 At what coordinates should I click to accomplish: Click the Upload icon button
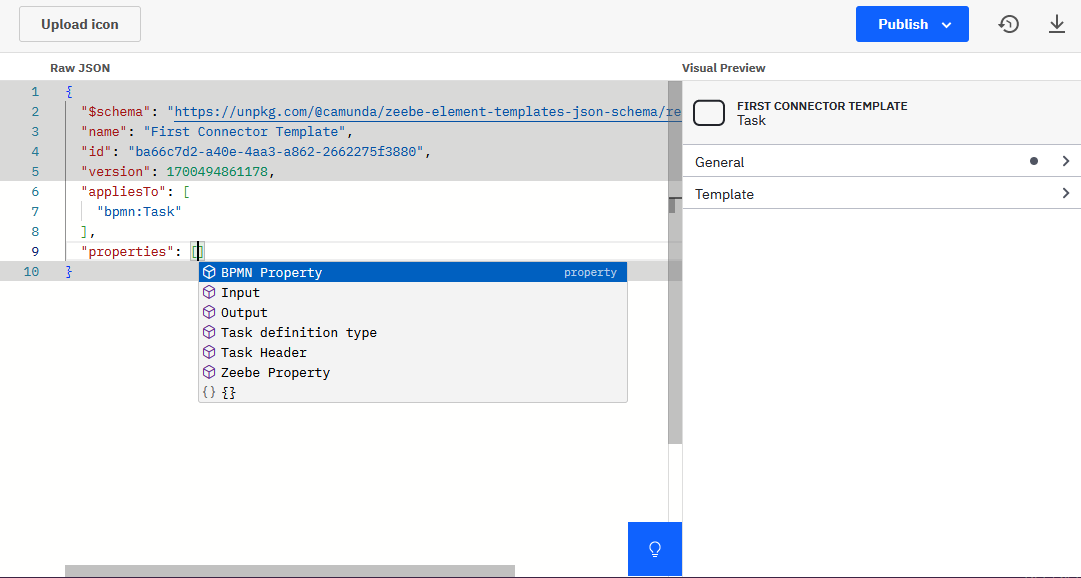79,23
